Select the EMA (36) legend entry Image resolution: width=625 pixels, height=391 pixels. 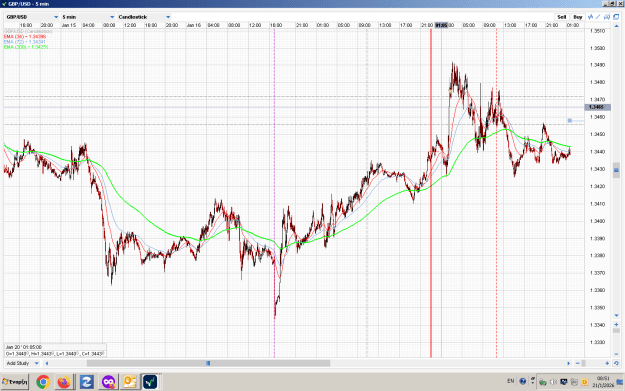tap(25, 36)
